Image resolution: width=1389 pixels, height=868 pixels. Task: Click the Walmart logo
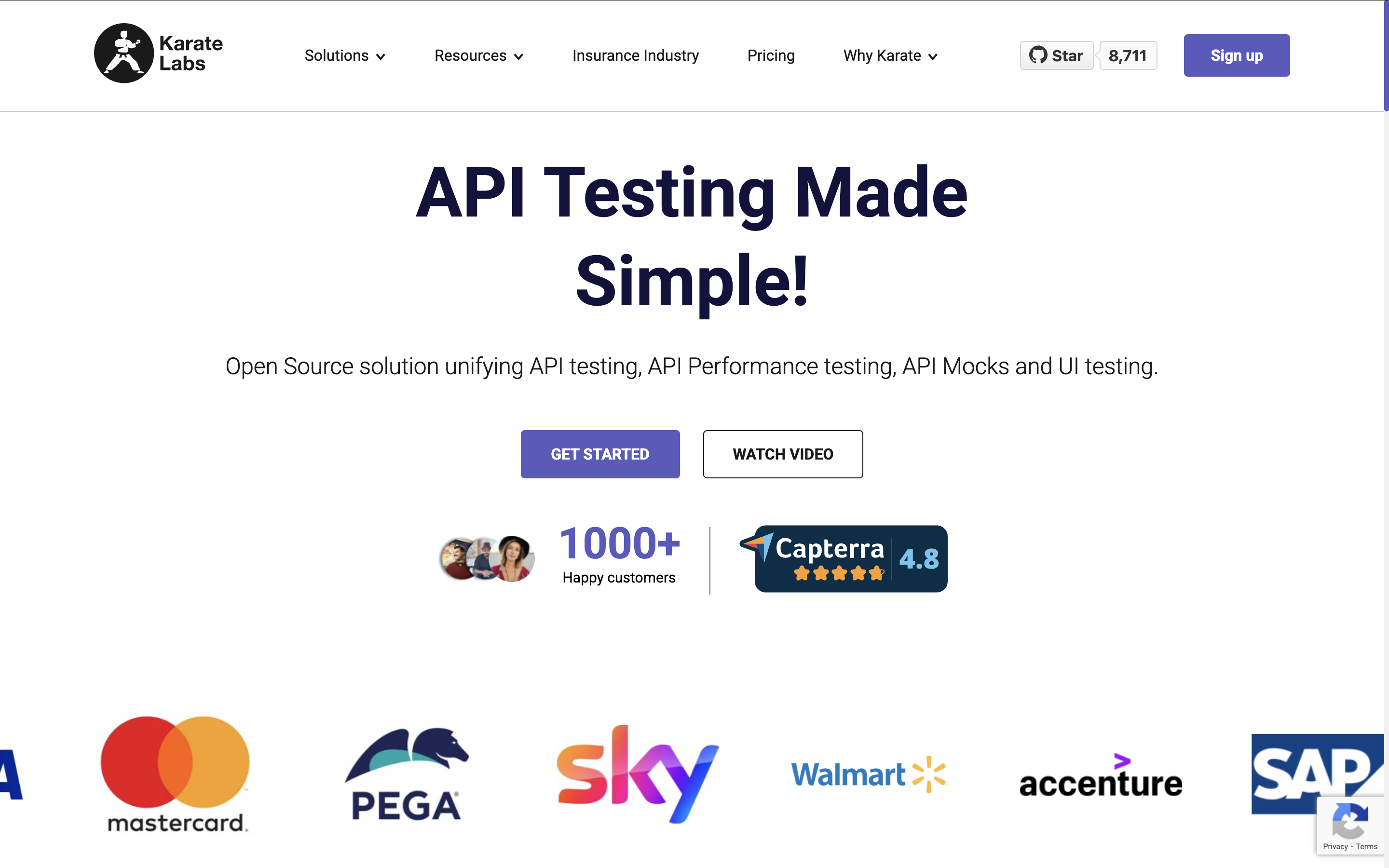click(869, 774)
